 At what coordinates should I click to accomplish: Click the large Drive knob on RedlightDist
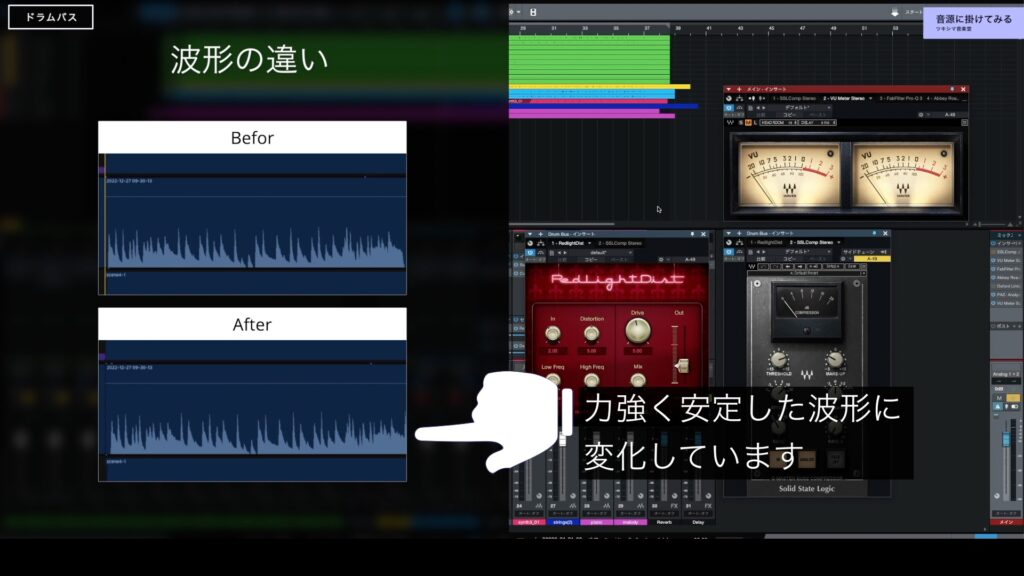(x=637, y=331)
